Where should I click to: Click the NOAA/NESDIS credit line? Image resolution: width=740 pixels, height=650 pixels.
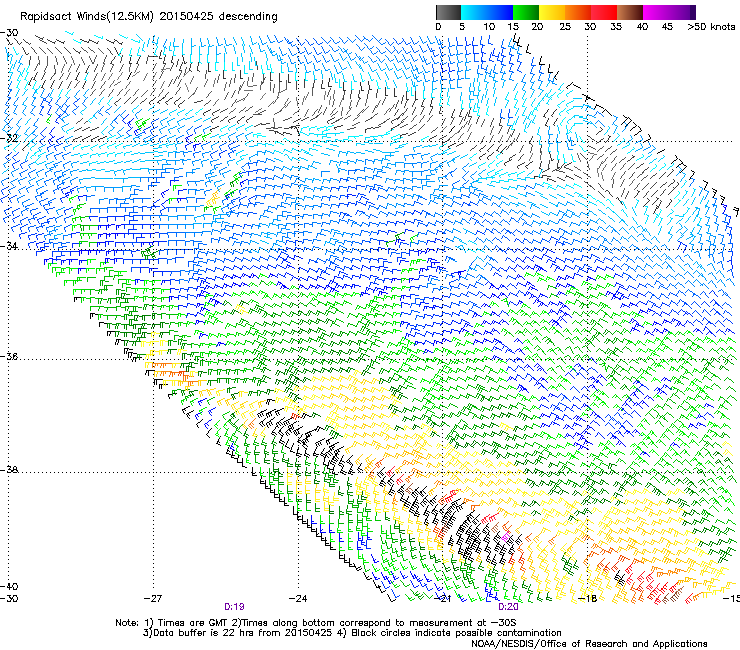click(589, 644)
